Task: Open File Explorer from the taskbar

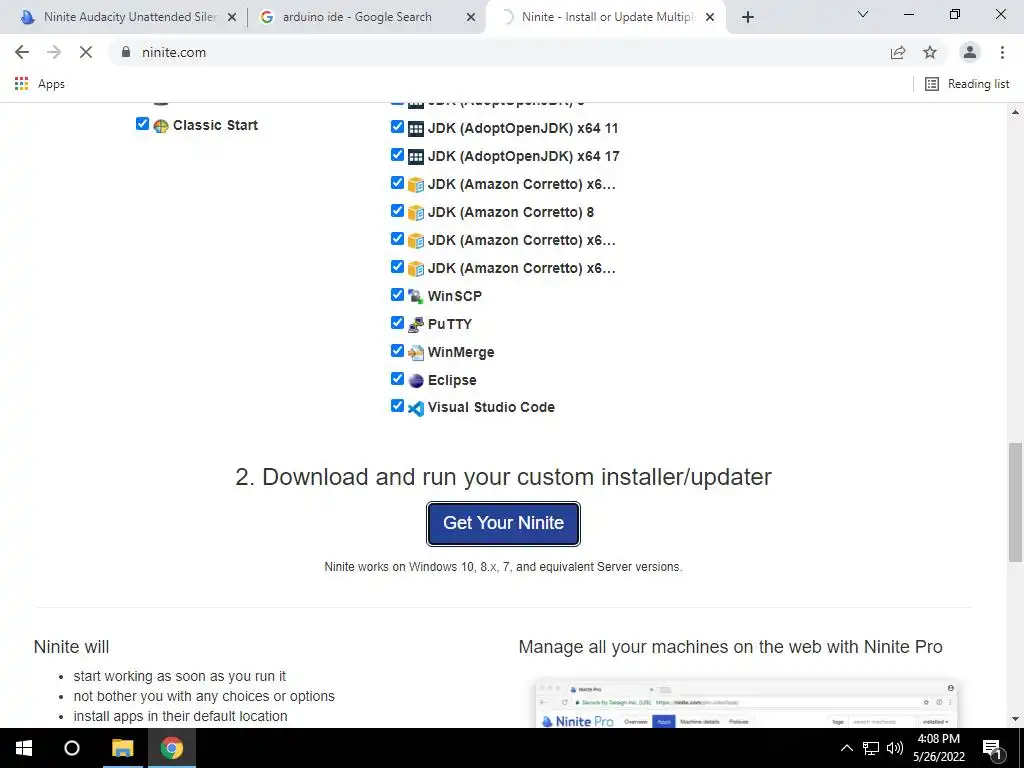Action: pyautogui.click(x=122, y=748)
